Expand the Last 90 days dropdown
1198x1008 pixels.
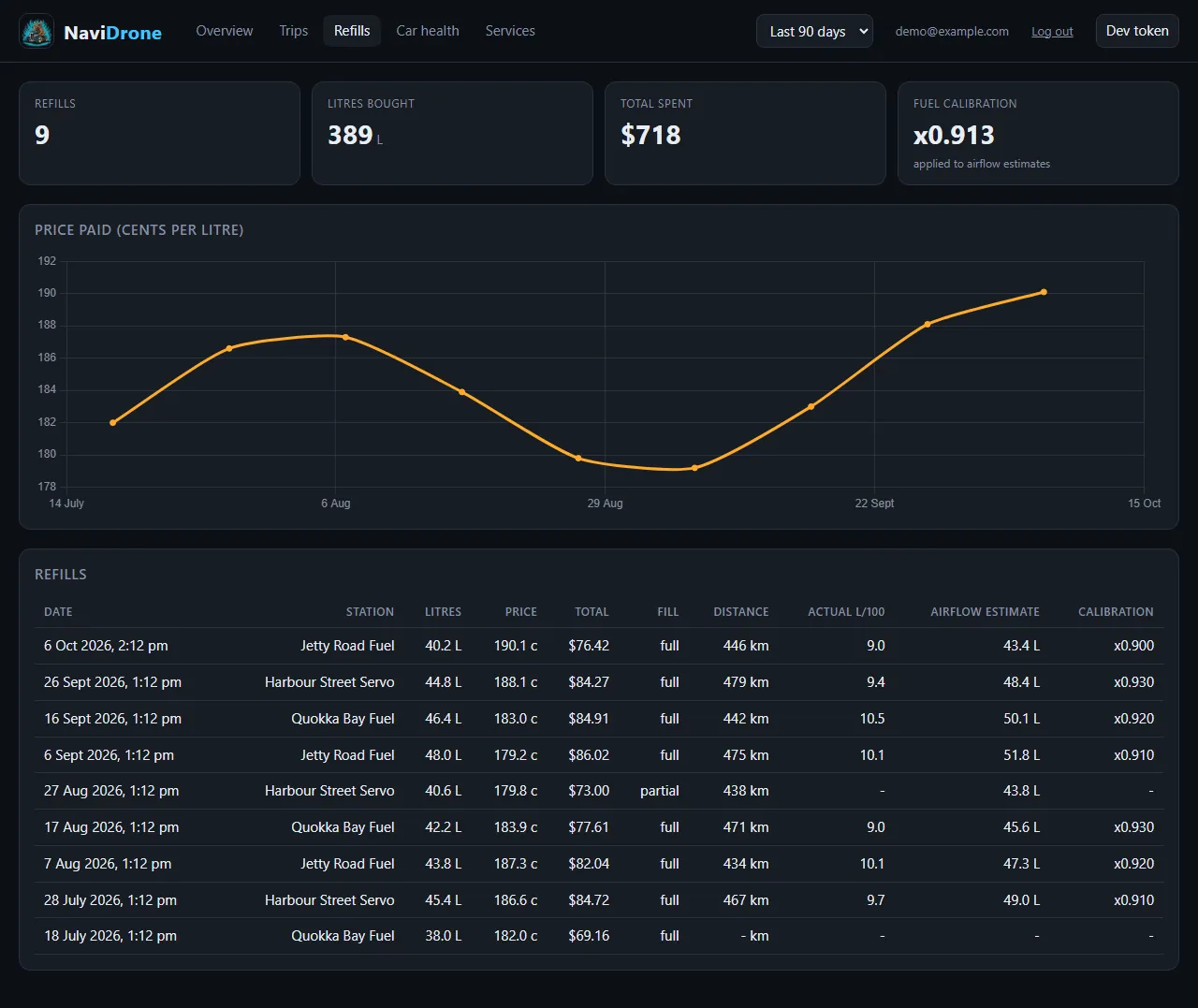814,31
